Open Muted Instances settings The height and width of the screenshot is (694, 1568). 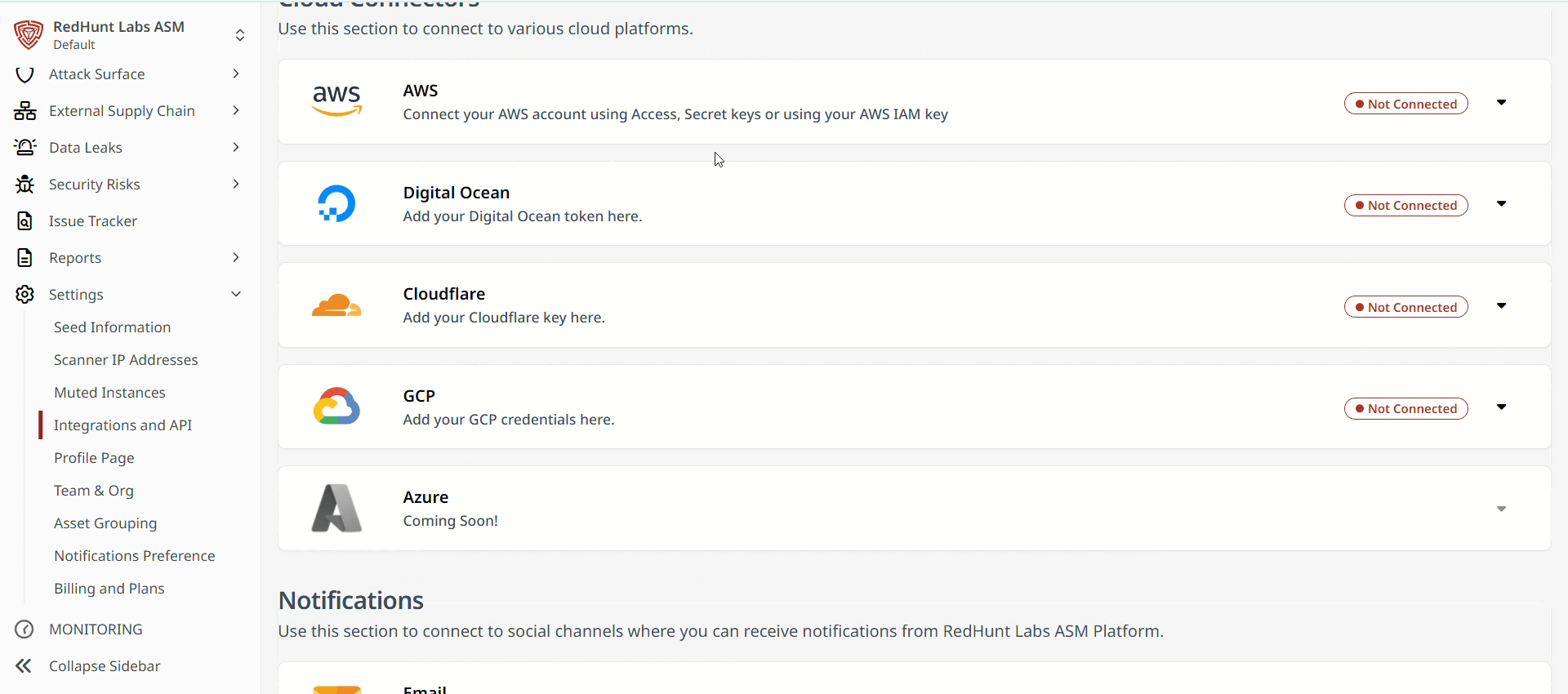coord(109,393)
